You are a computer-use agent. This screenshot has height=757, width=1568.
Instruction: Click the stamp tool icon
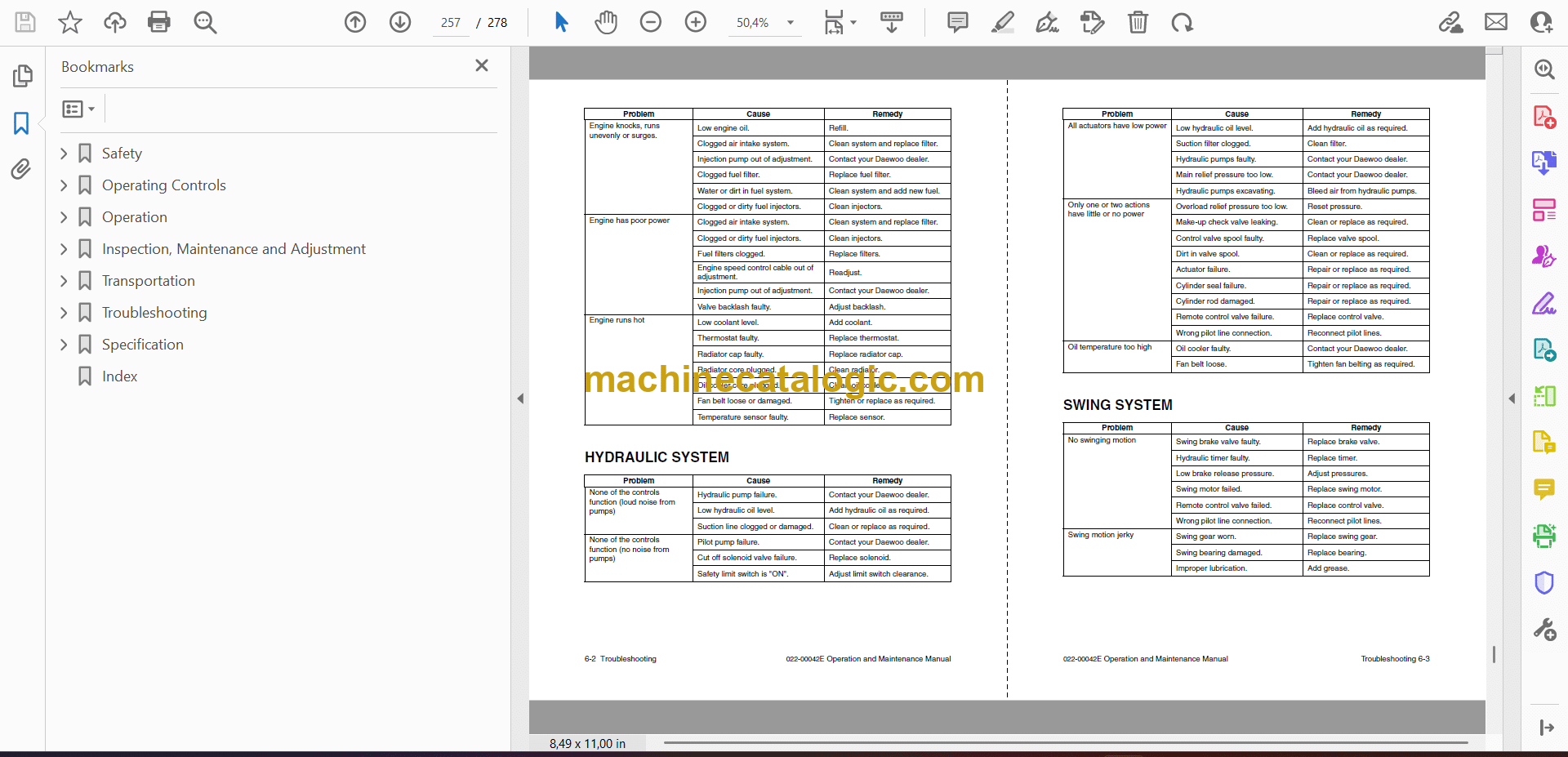pyautogui.click(x=1093, y=22)
